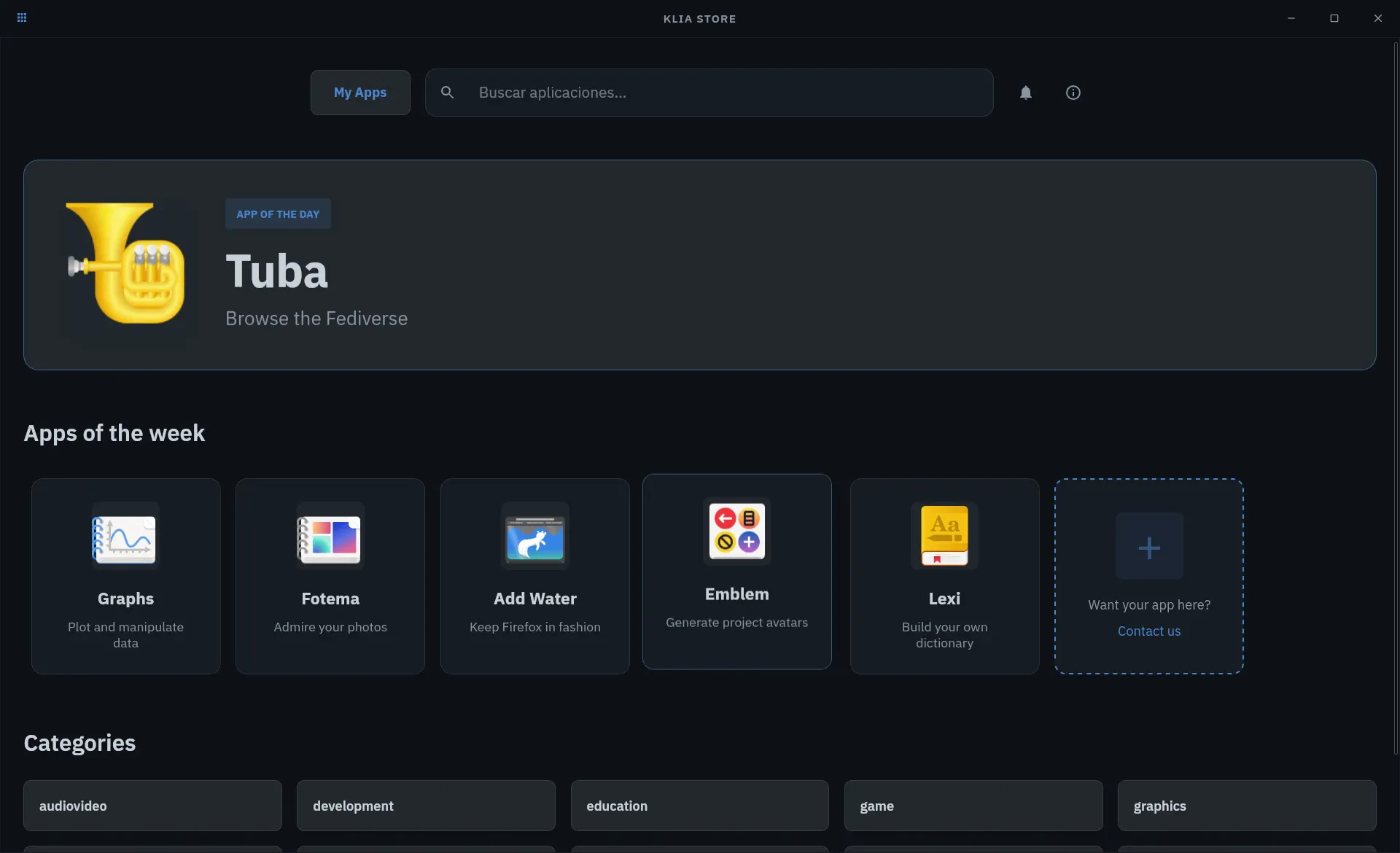Click 'Admire your photos' description

coord(330,627)
